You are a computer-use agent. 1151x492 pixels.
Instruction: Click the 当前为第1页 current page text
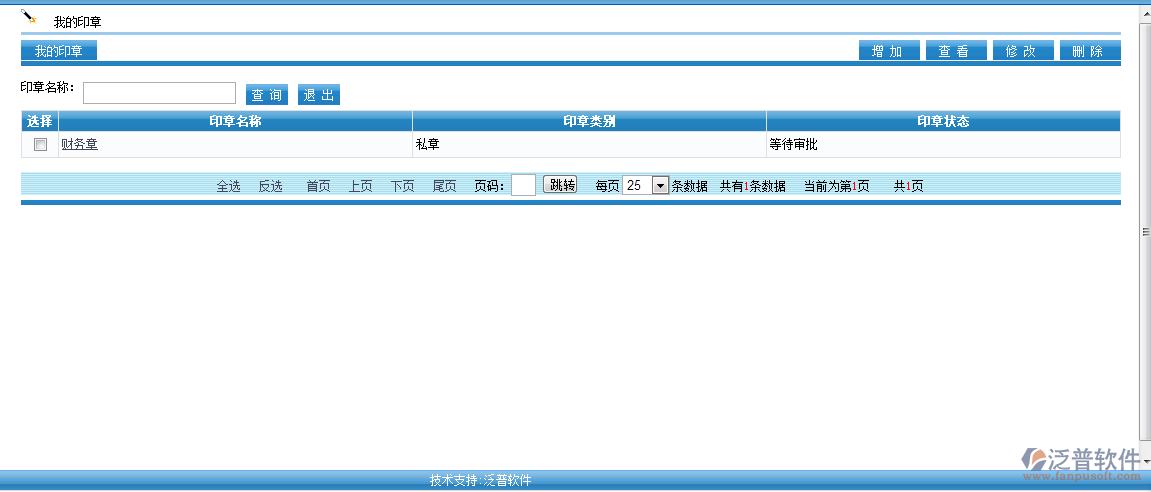(837, 187)
